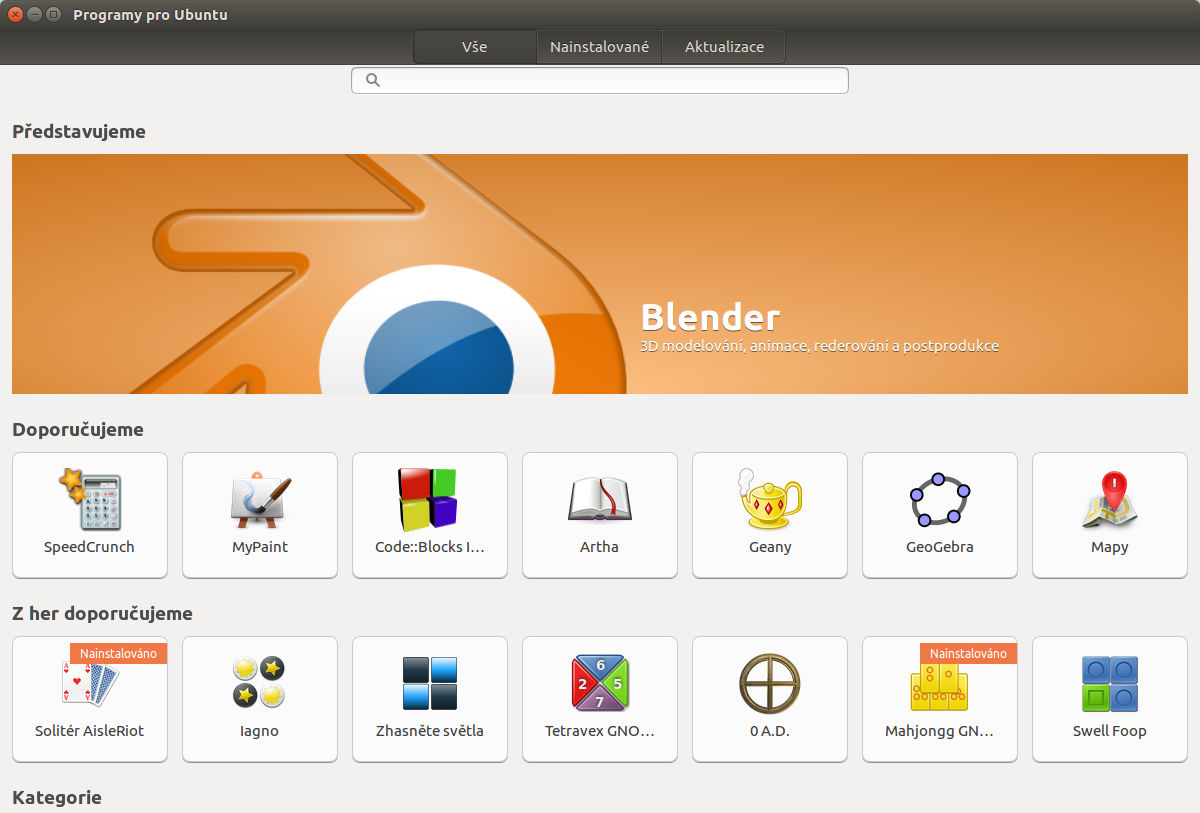1200x813 pixels.
Task: Open the Geany teapot lamp icon
Action: click(770, 499)
